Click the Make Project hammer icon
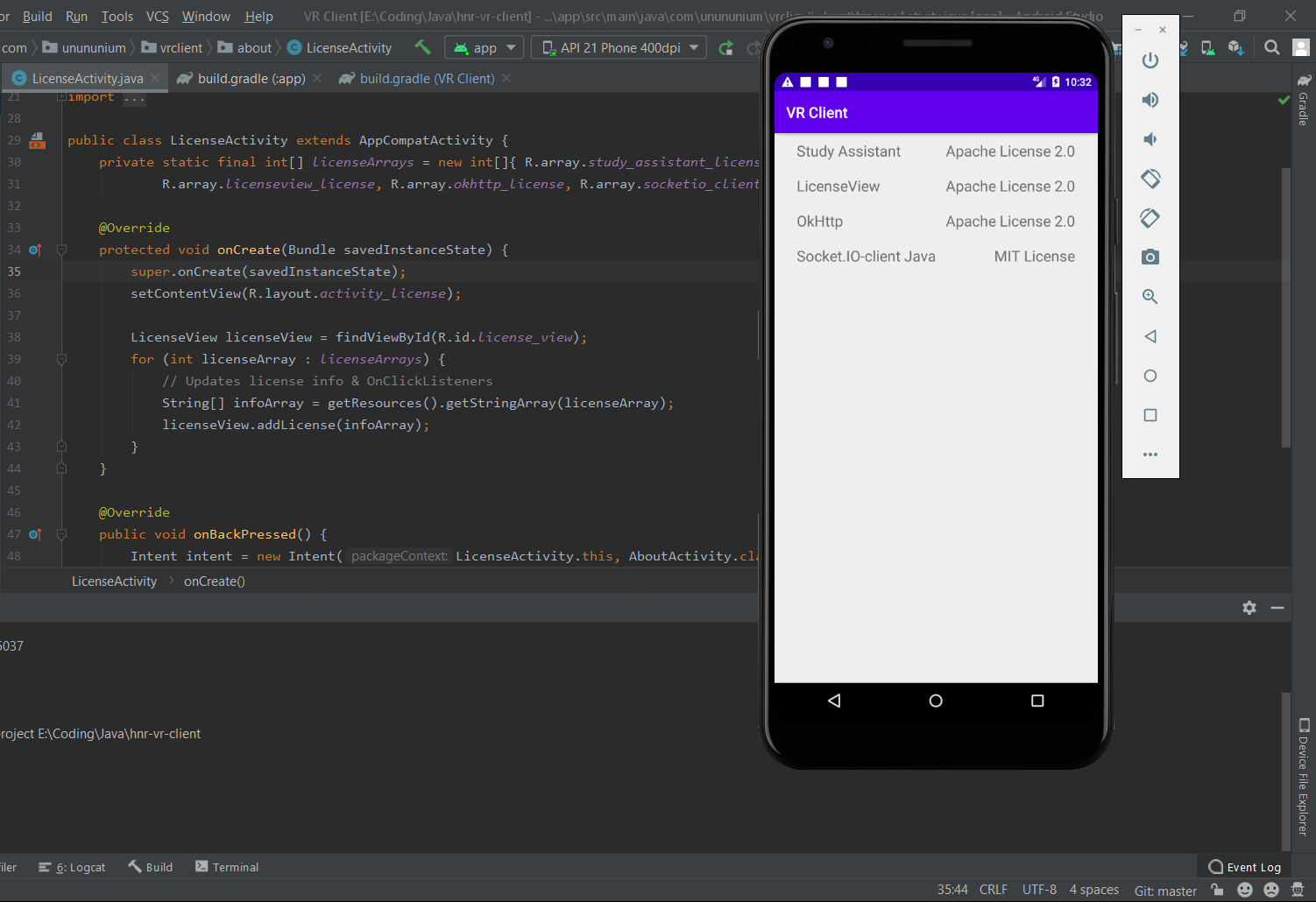Screen dimensions: 1316x902 pyautogui.click(x=422, y=47)
